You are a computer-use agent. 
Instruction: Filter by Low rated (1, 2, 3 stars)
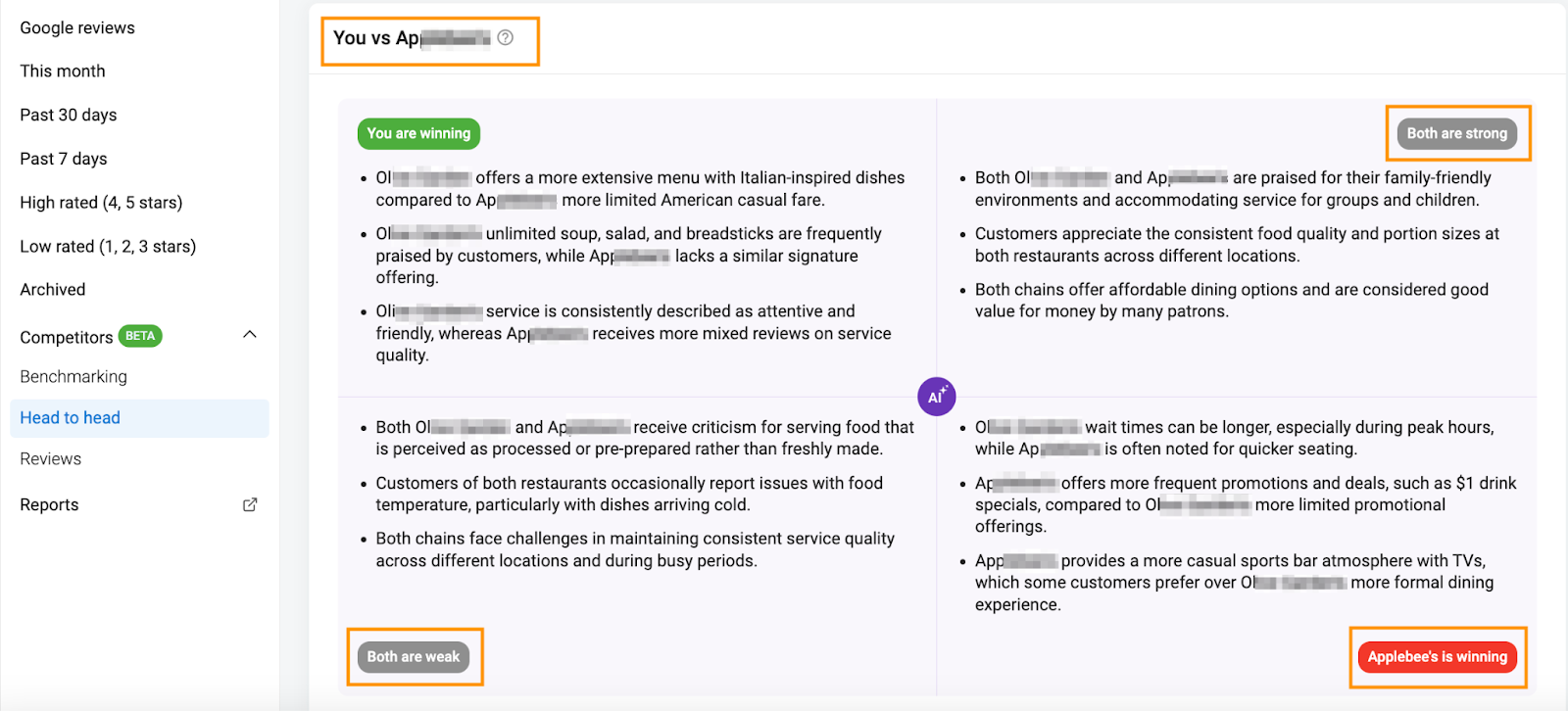coord(108,247)
